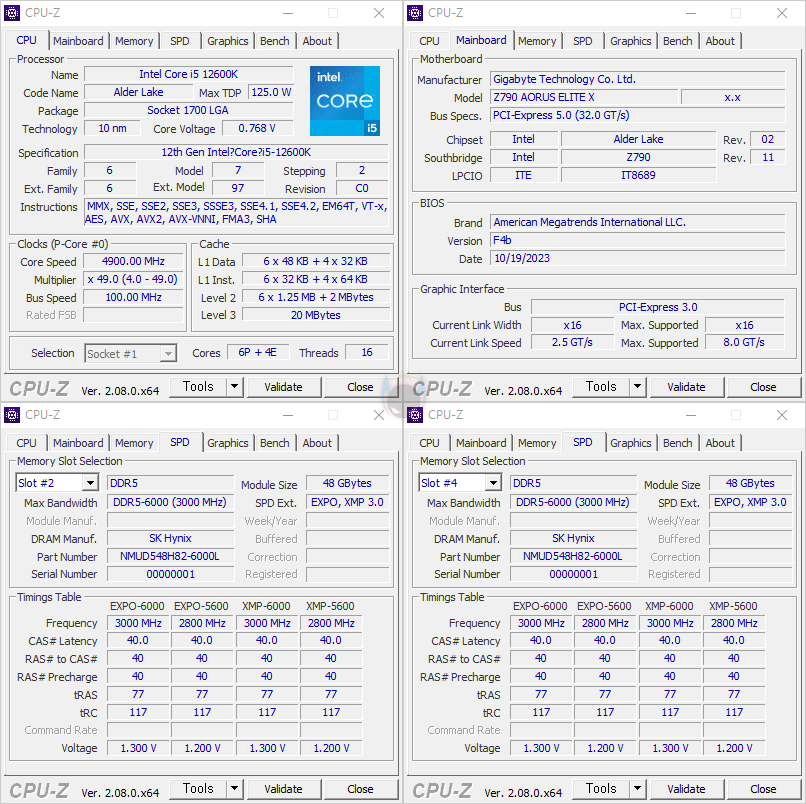Viewport: 806px width, 804px height.
Task: Open Tools dropdown arrow in the Slot #4 window
Action: click(637, 789)
